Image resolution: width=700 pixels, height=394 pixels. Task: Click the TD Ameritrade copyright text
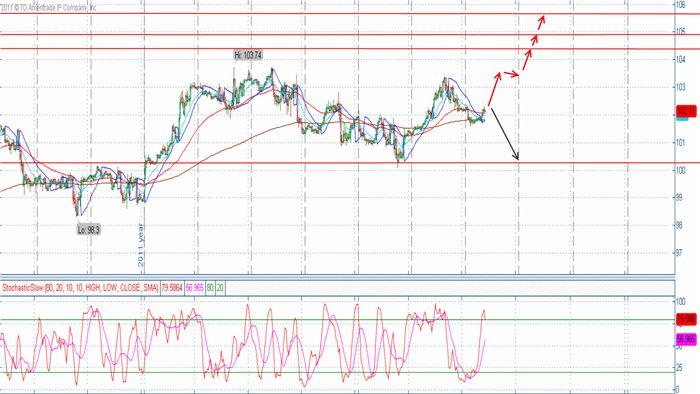click(49, 7)
